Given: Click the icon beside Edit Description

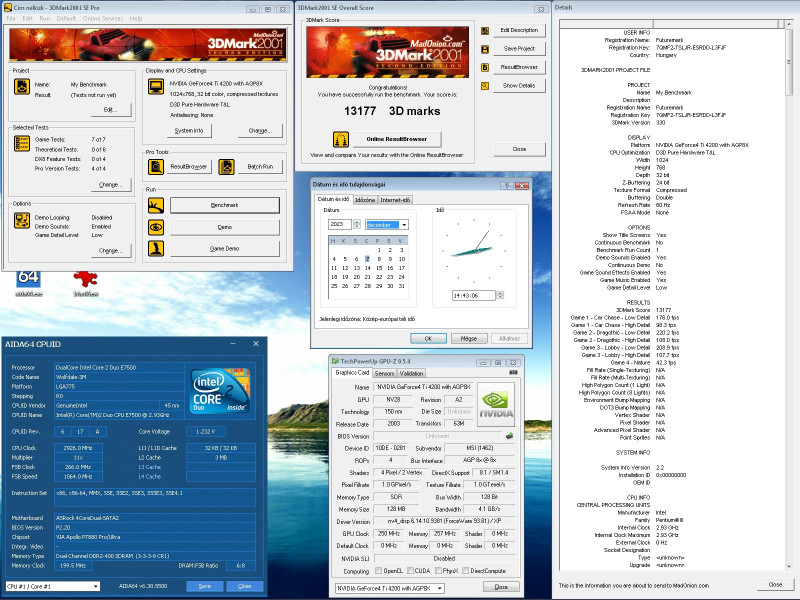Looking at the screenshot, I should [x=485, y=31].
